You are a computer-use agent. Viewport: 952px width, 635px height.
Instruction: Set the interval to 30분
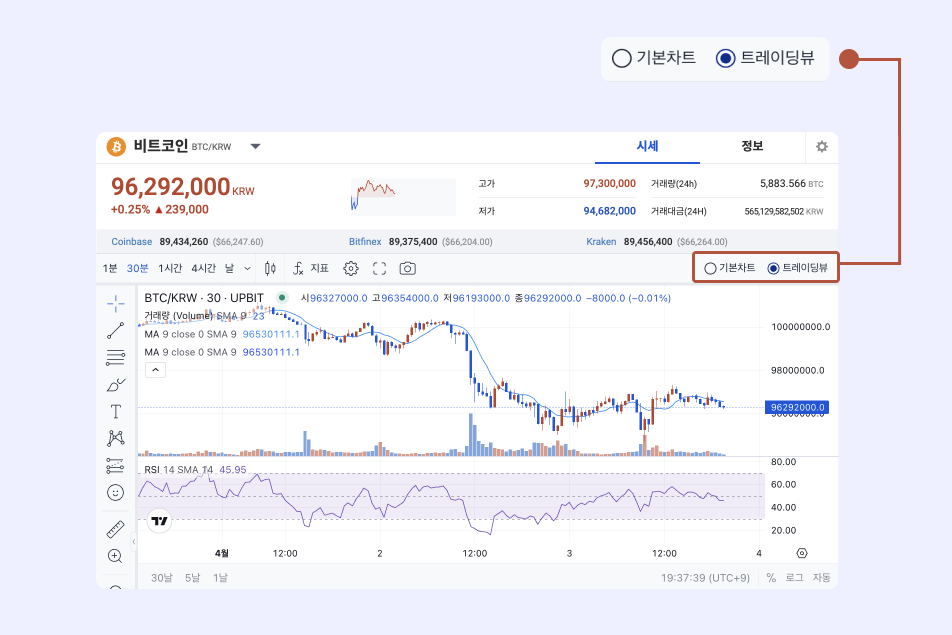137,268
